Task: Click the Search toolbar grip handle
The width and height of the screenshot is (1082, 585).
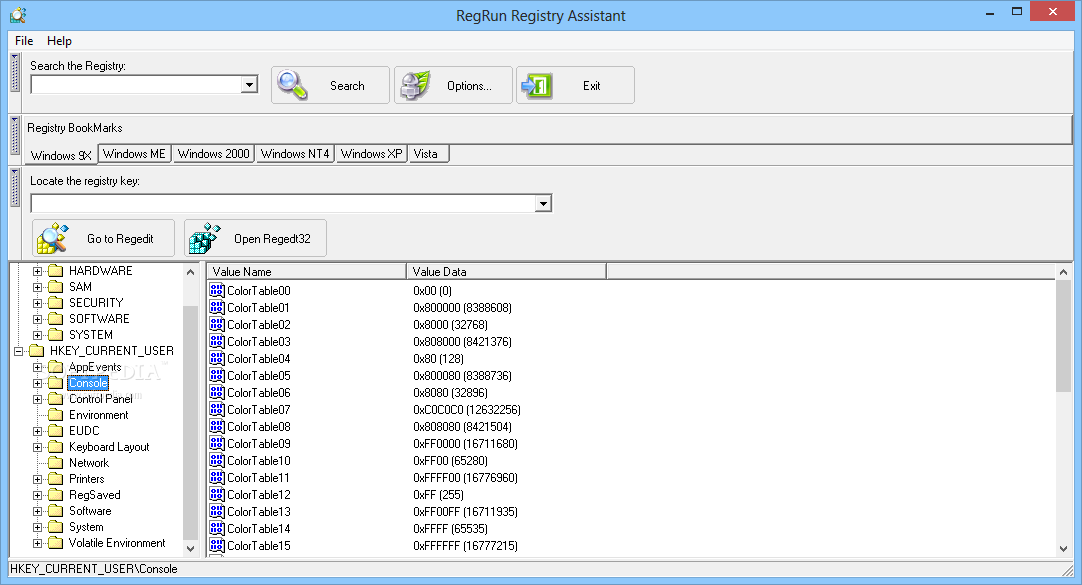Action: click(x=14, y=72)
